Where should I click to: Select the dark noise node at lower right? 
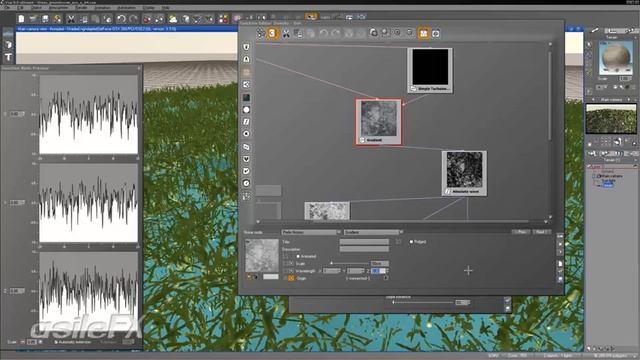coord(464,173)
